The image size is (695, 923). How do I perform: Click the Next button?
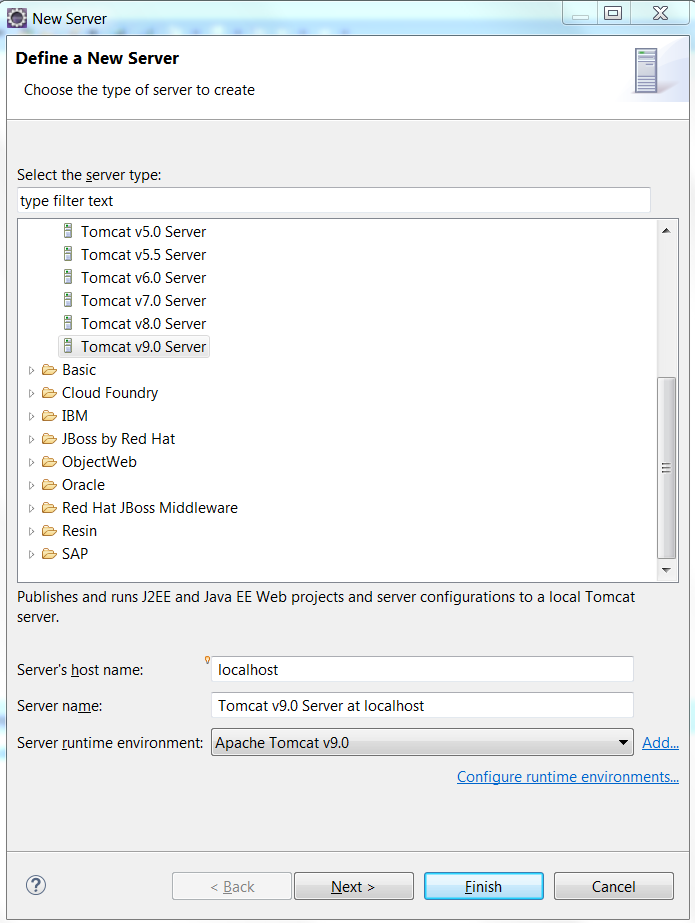pyautogui.click(x=354, y=886)
